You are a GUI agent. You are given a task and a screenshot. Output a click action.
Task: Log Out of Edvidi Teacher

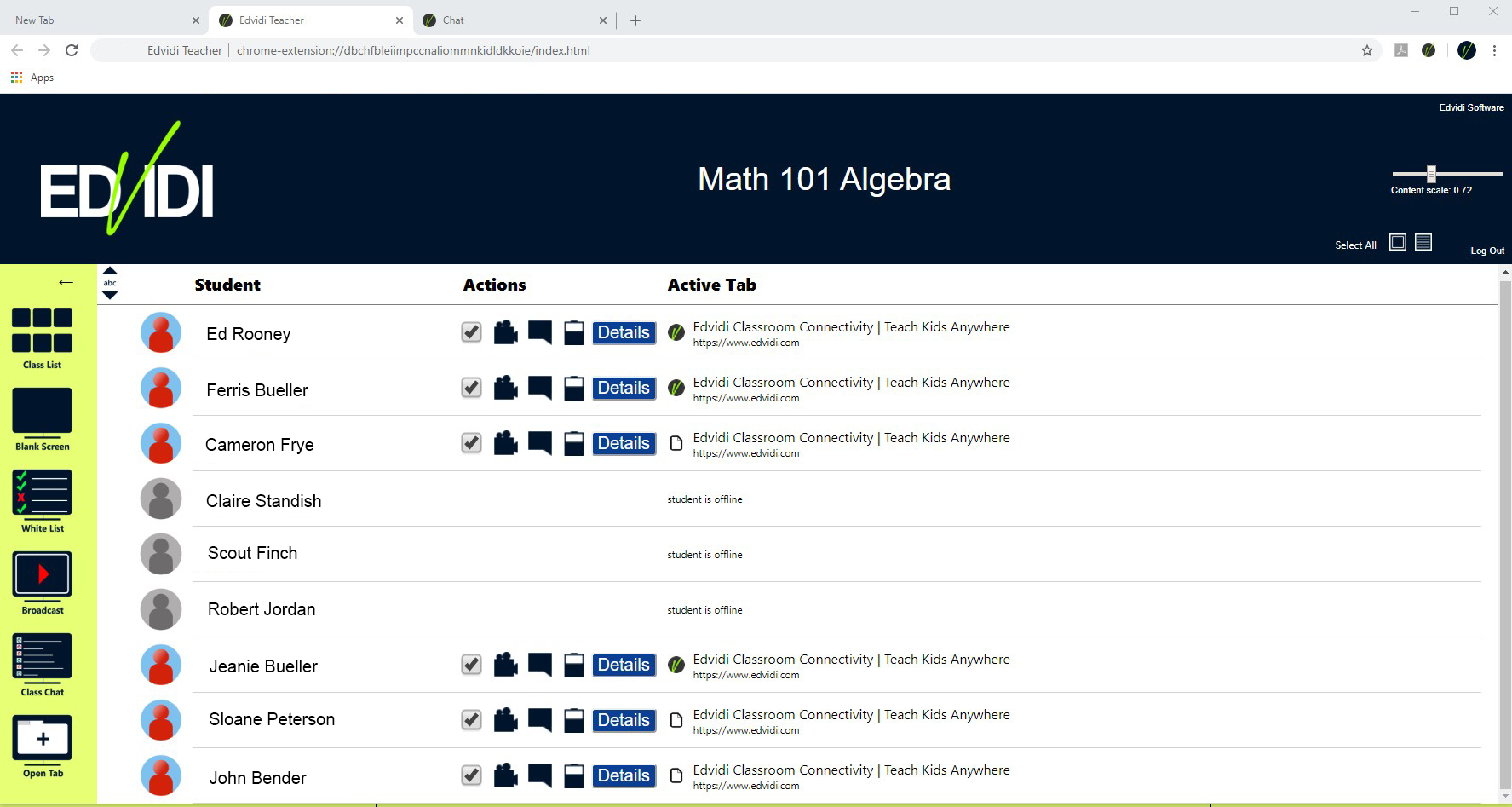point(1487,251)
